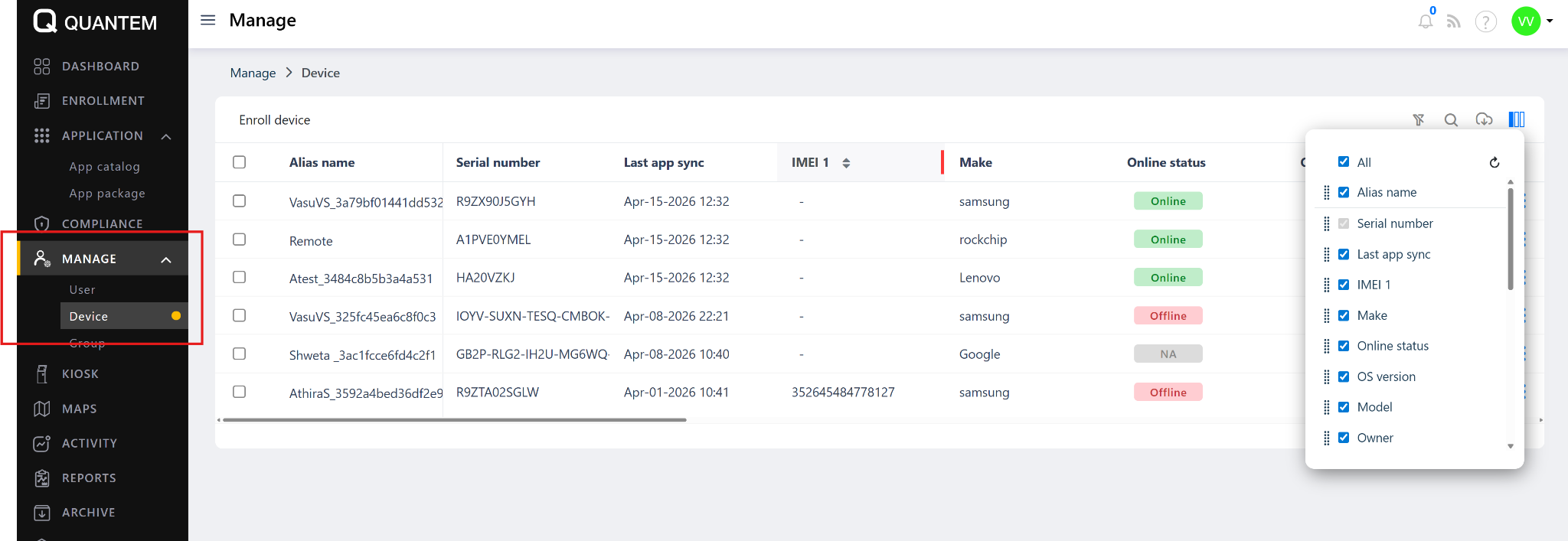Open the help question mark icon
The width and height of the screenshot is (1568, 541).
click(1485, 21)
